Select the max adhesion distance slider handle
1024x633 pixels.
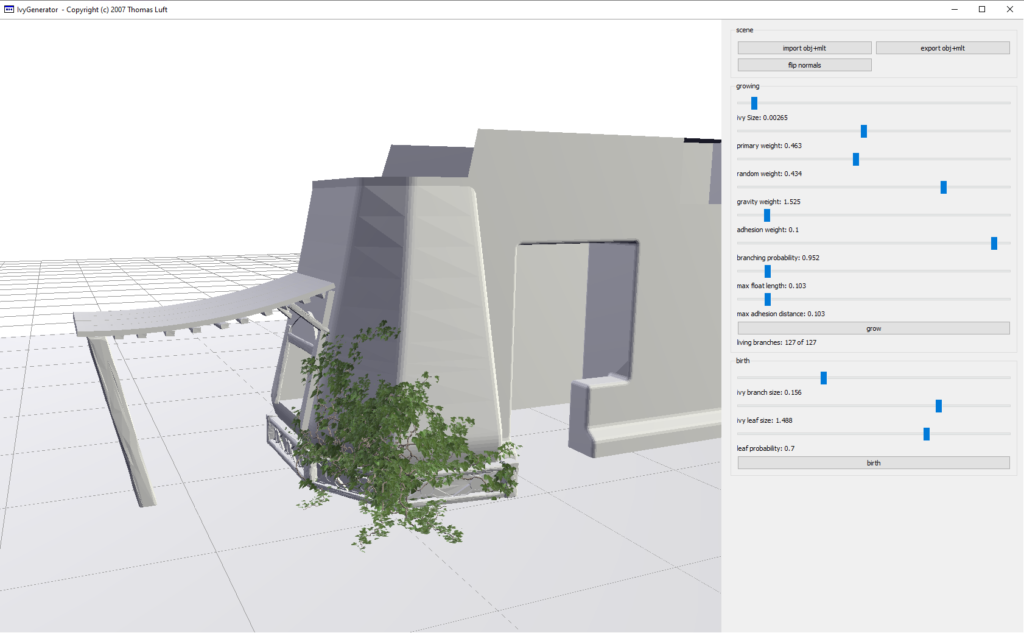coord(768,299)
